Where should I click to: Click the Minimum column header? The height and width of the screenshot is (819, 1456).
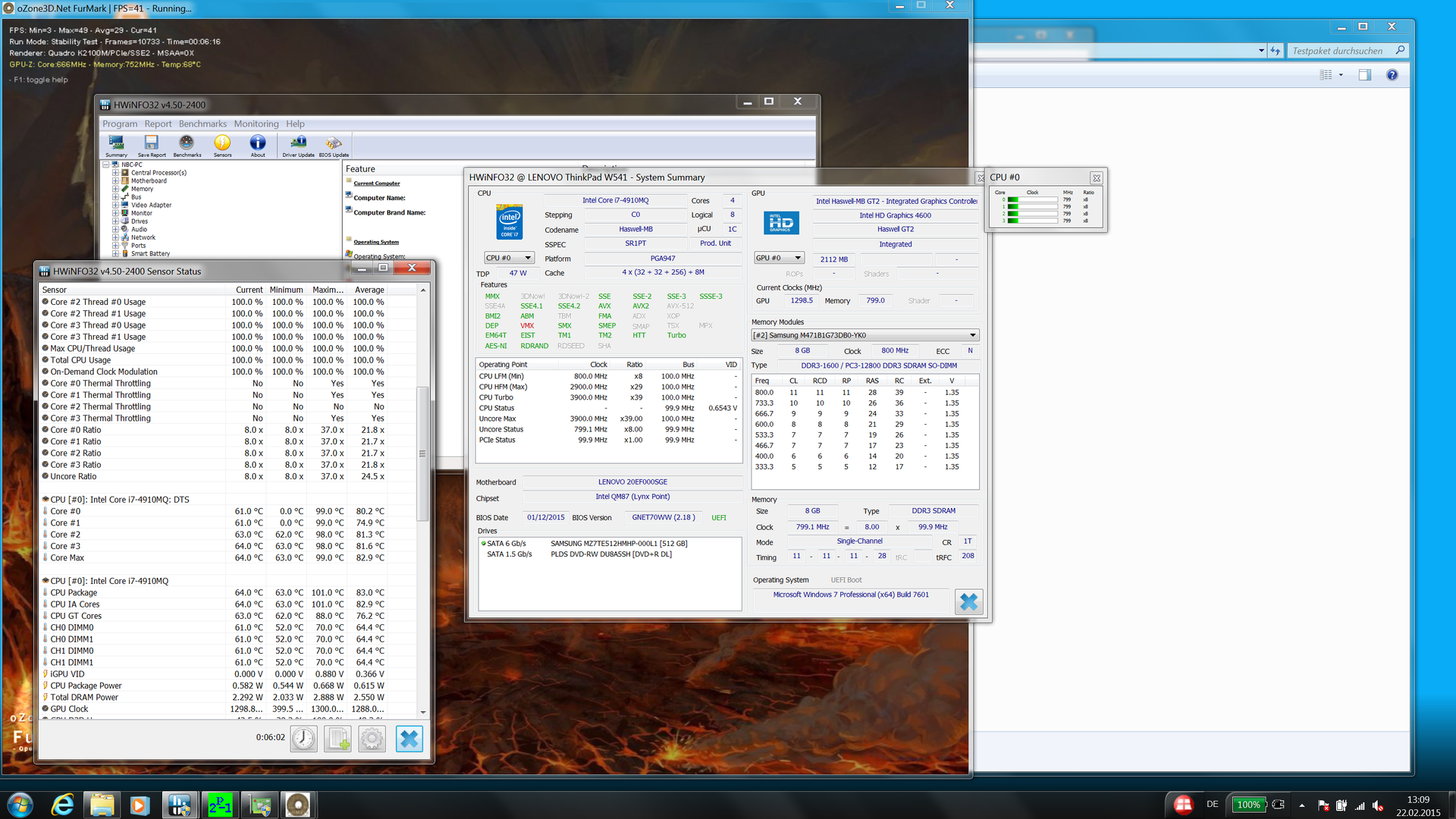pyautogui.click(x=286, y=290)
